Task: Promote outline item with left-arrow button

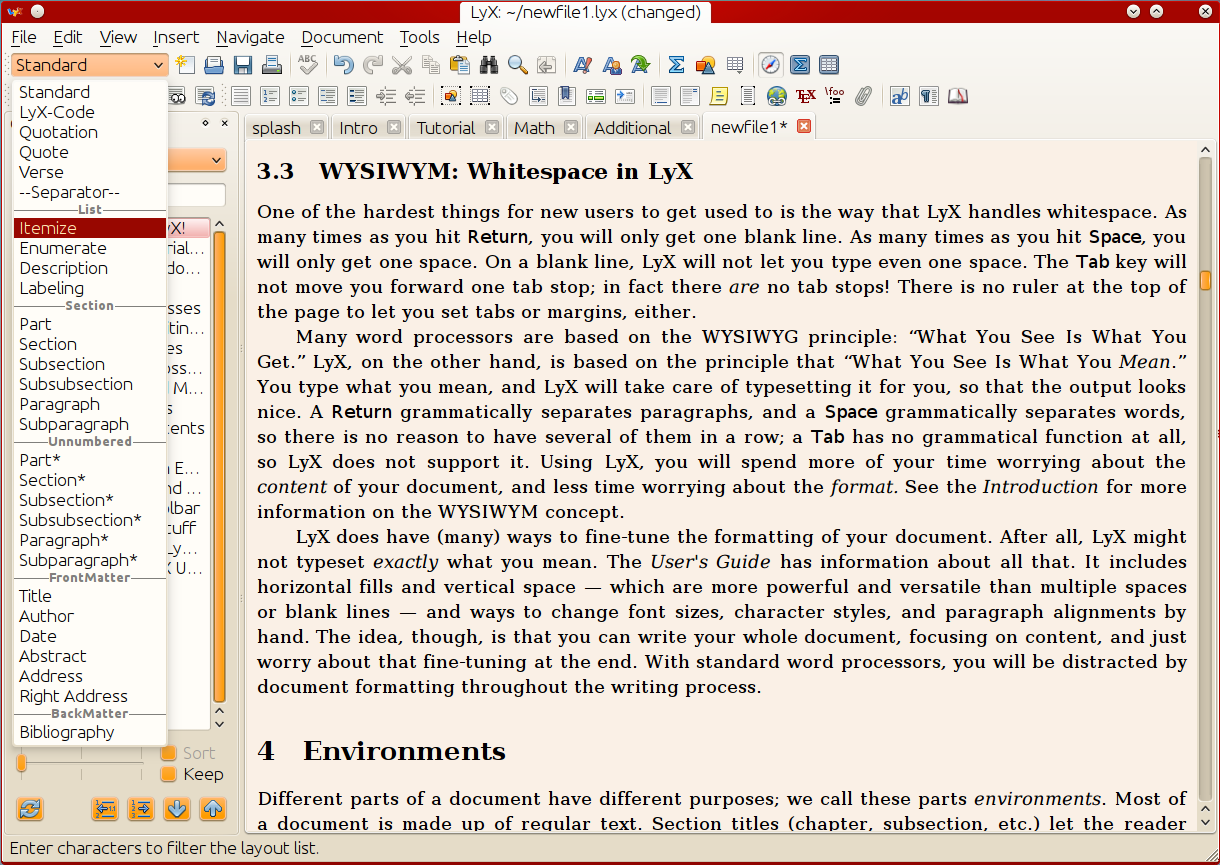Action: pos(105,809)
